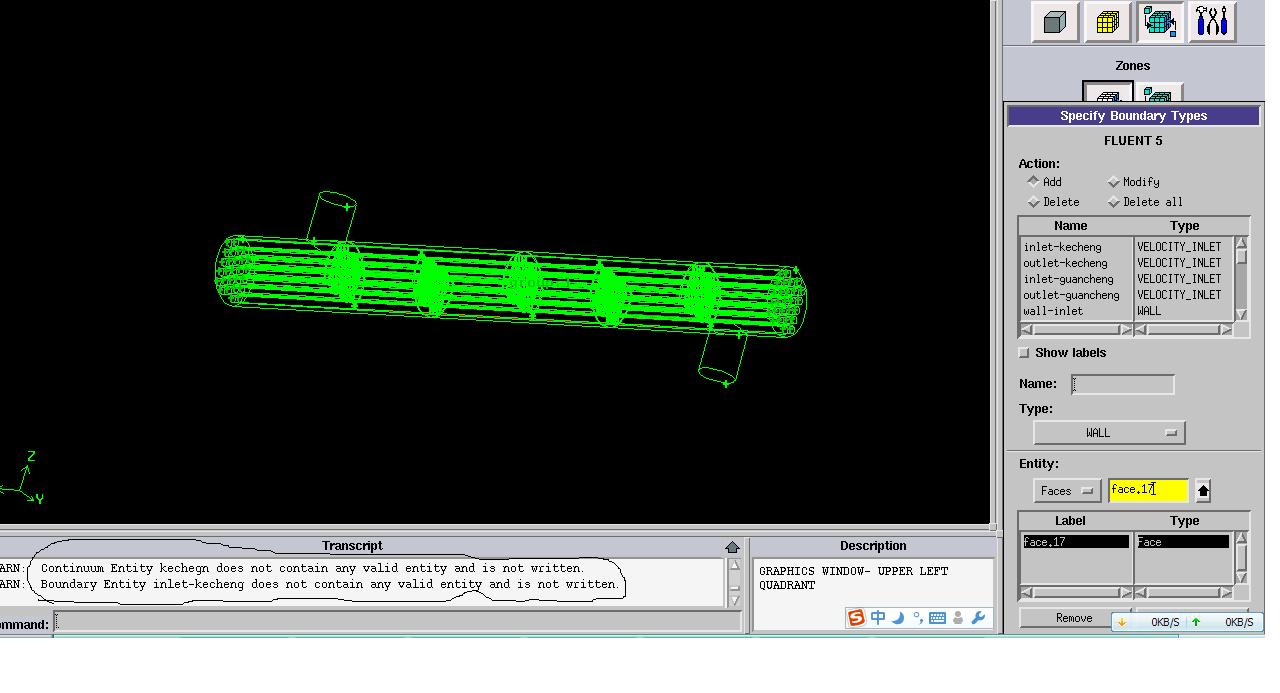The image size is (1280, 693).
Task: Click the Sogou input method wrench icon
Action: point(978,618)
